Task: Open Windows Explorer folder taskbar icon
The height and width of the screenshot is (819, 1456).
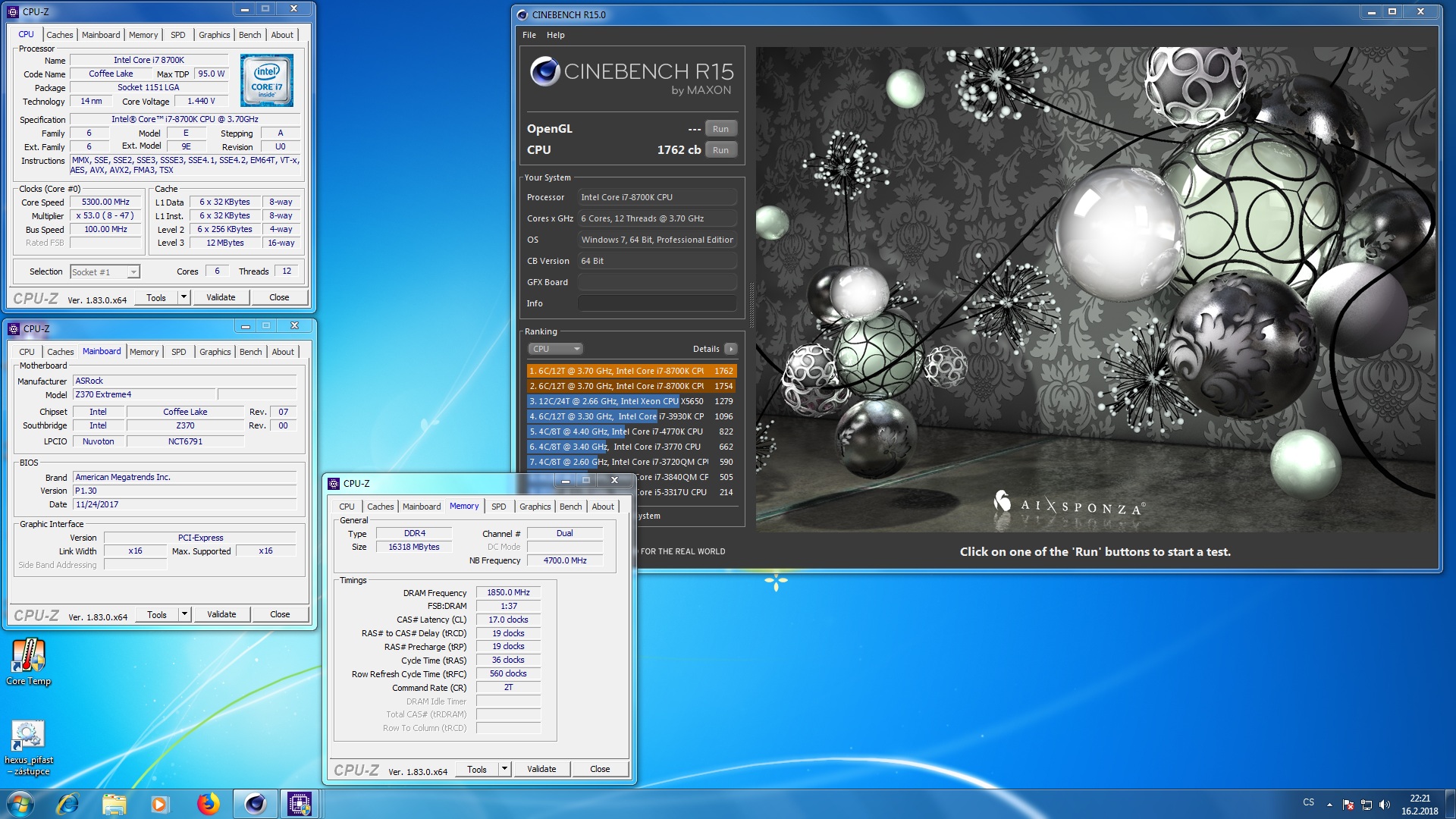Action: [114, 804]
